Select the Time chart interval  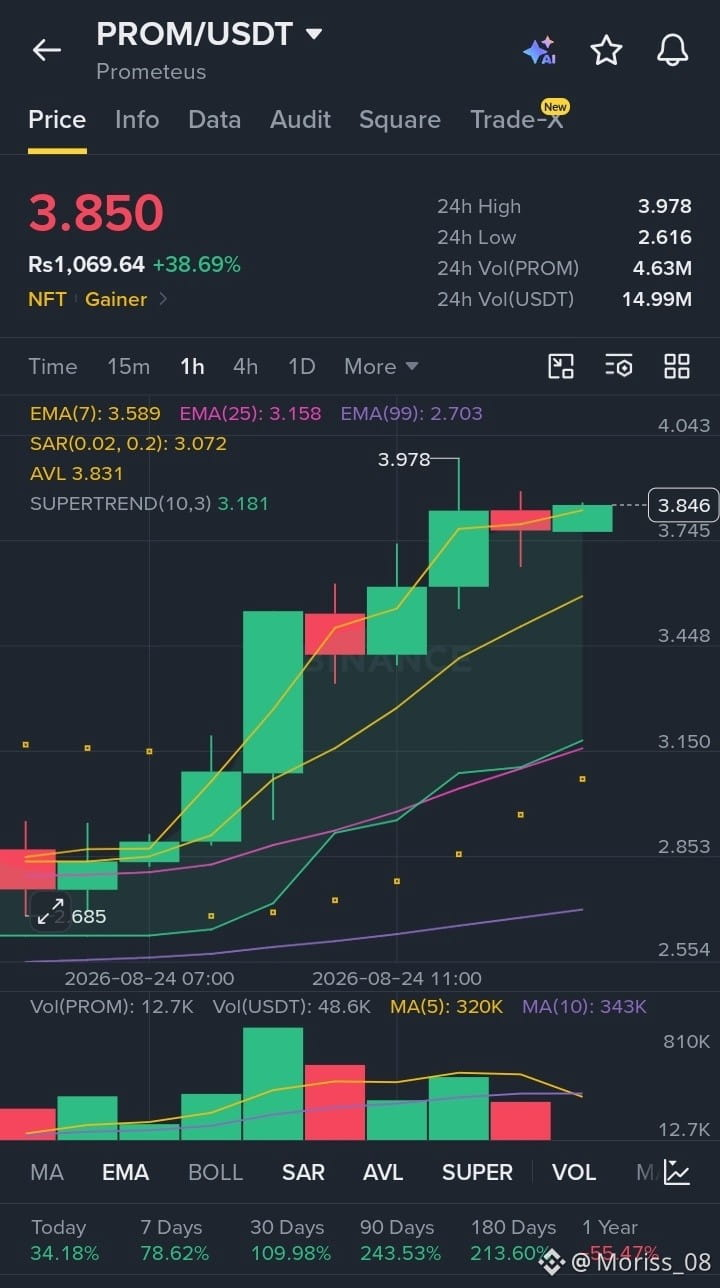tap(53, 366)
